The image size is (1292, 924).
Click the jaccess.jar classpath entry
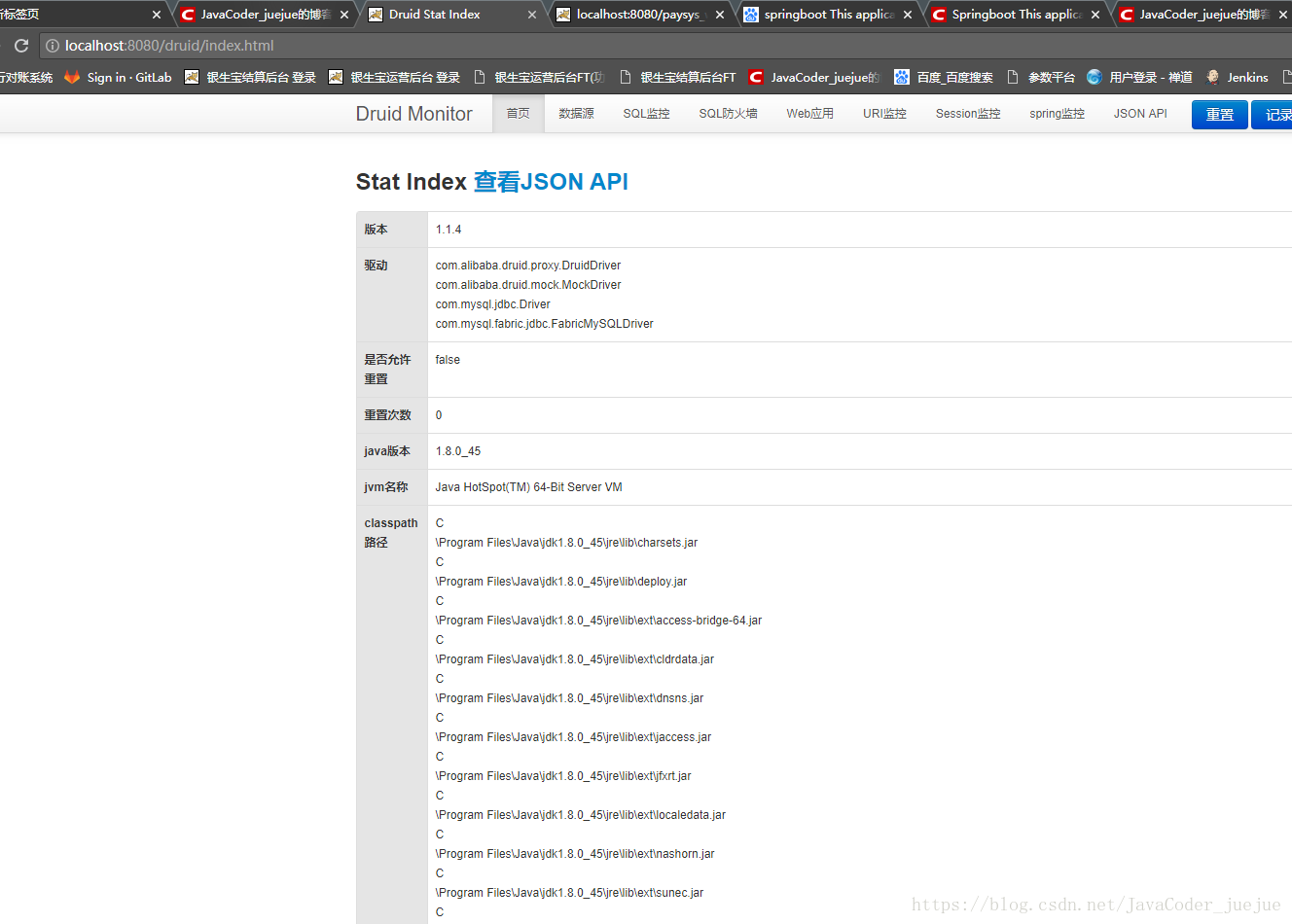click(x=573, y=737)
